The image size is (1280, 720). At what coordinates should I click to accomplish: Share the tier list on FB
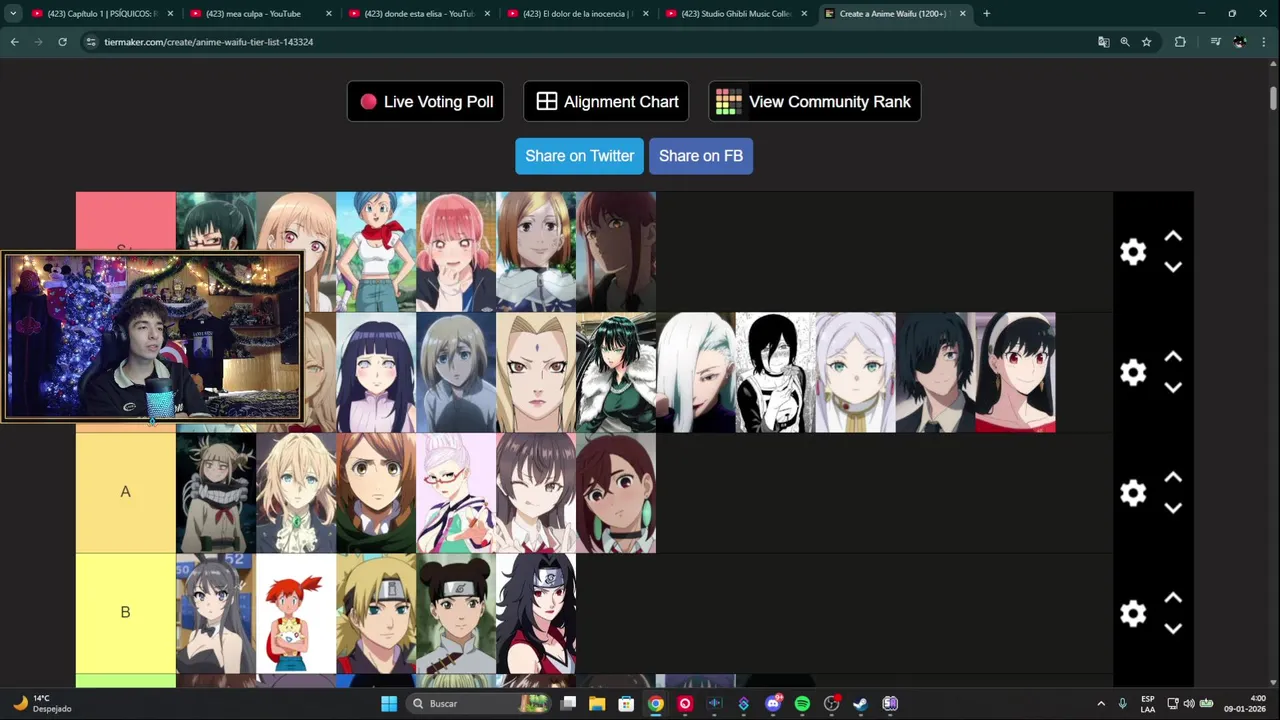[701, 156]
